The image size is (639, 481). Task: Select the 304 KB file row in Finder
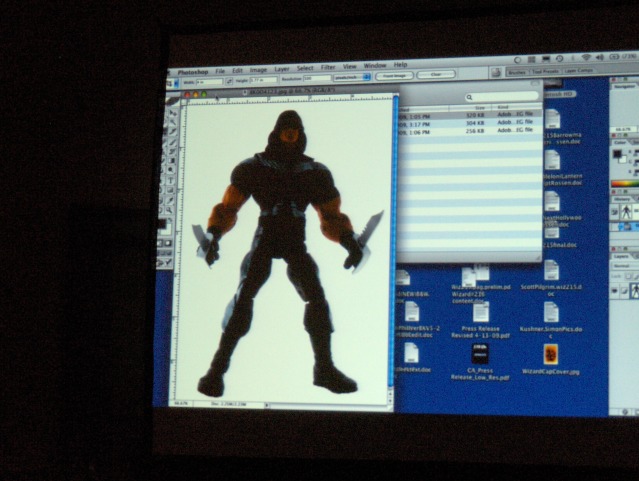469,124
